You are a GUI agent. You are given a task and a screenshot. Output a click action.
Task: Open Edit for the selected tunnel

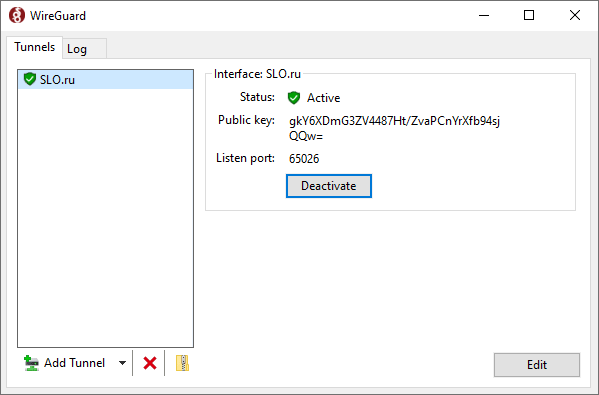point(537,365)
